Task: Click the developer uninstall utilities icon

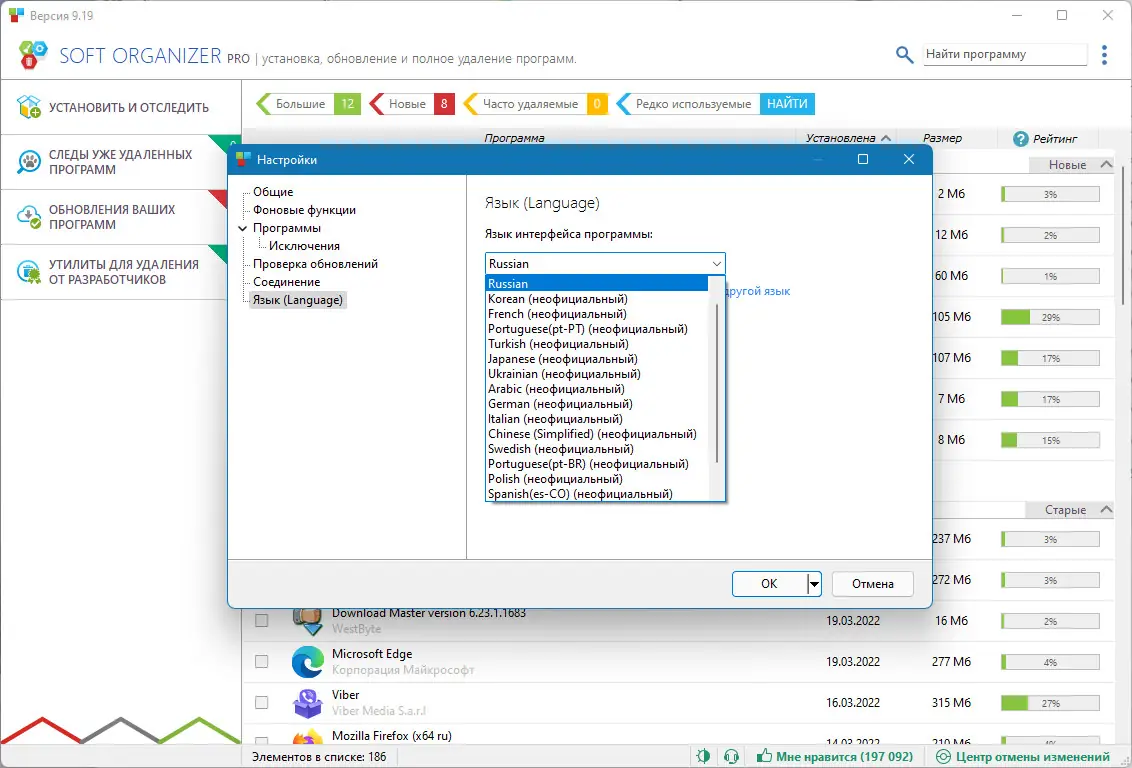Action: 30,272
